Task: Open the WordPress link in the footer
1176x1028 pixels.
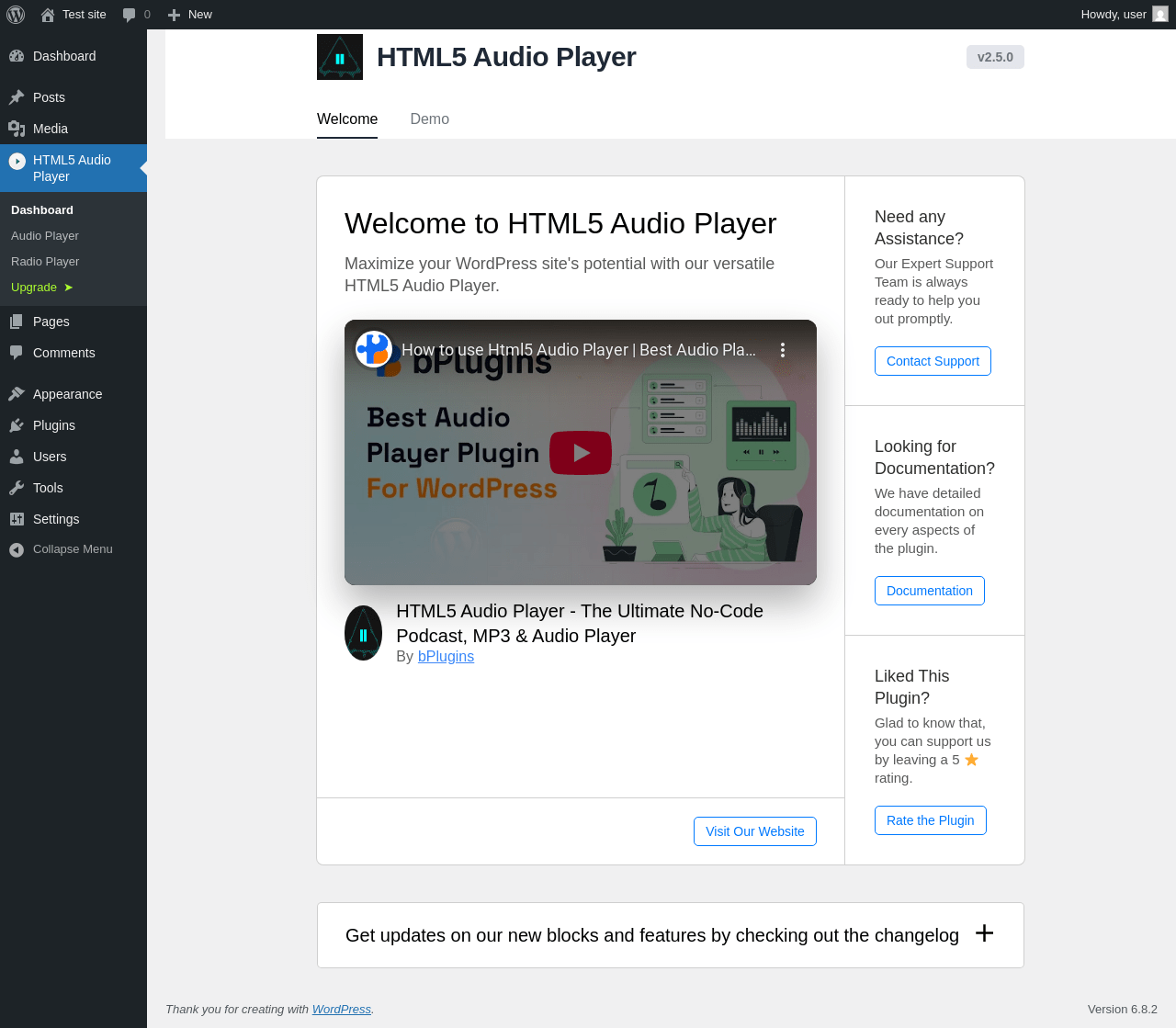Action: pos(342,1009)
